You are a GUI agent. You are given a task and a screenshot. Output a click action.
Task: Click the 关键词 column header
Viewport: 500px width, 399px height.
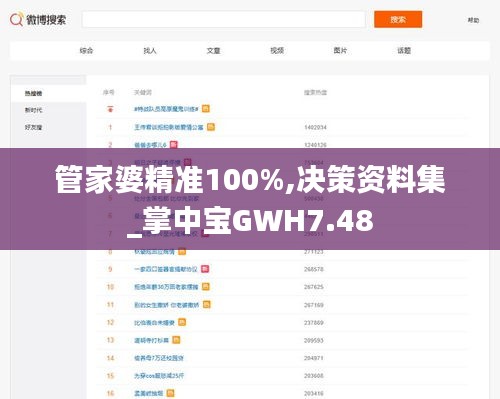(x=143, y=92)
